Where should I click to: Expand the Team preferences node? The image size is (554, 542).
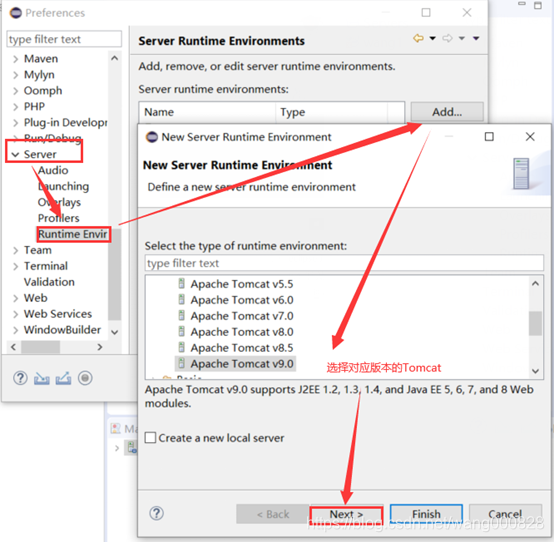[15, 251]
